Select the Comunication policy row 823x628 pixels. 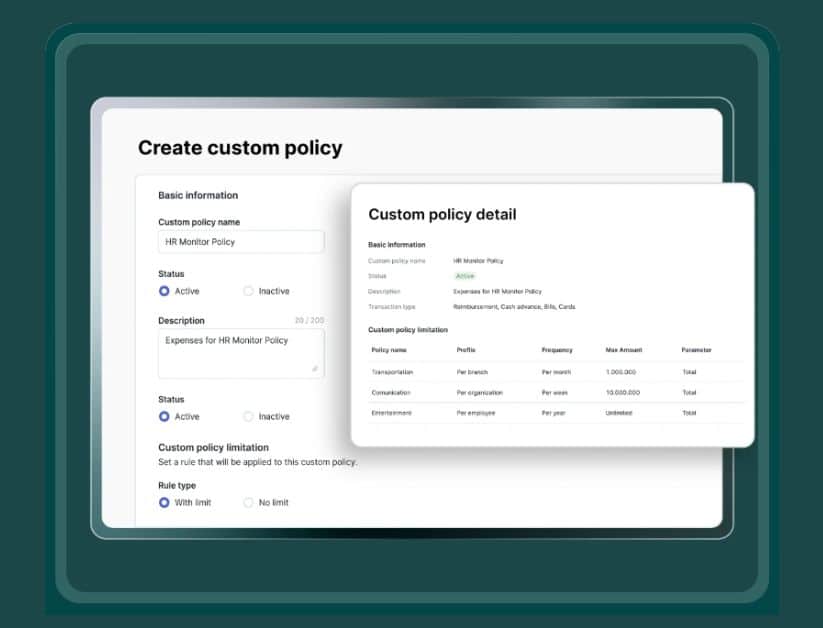391,392
